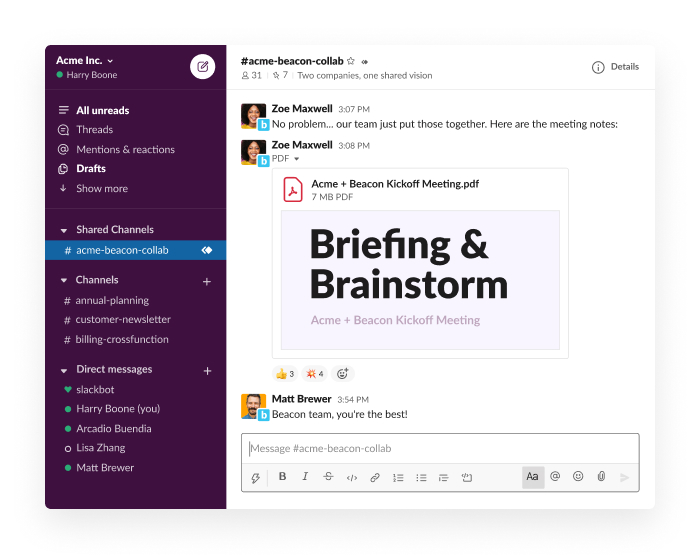Open Mentions & reactions in sidebar

(x=125, y=149)
